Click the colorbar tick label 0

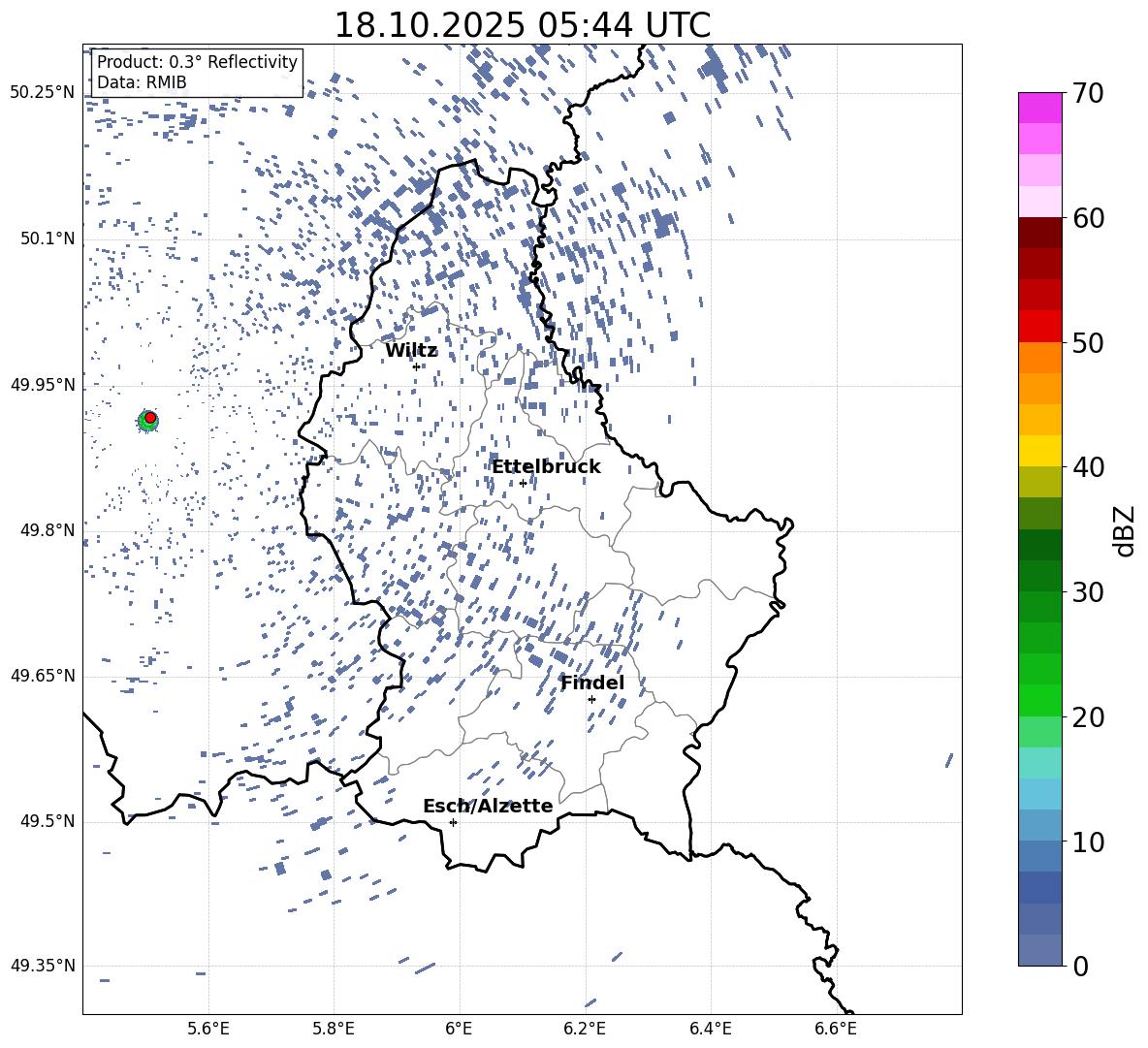[1080, 966]
